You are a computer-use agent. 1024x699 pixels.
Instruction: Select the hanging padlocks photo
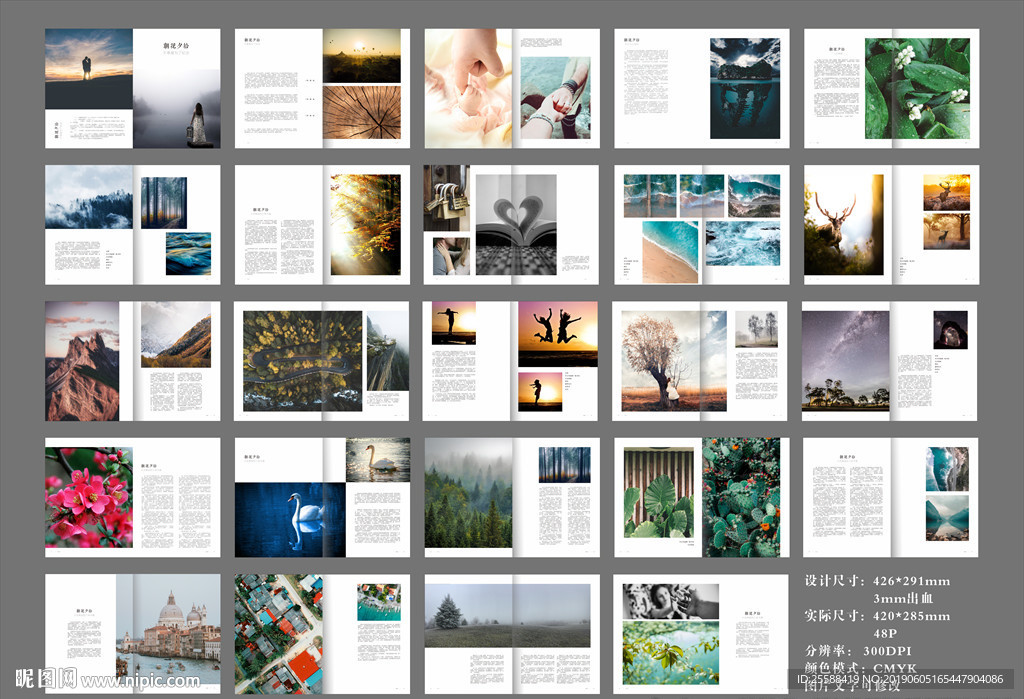click(x=447, y=198)
